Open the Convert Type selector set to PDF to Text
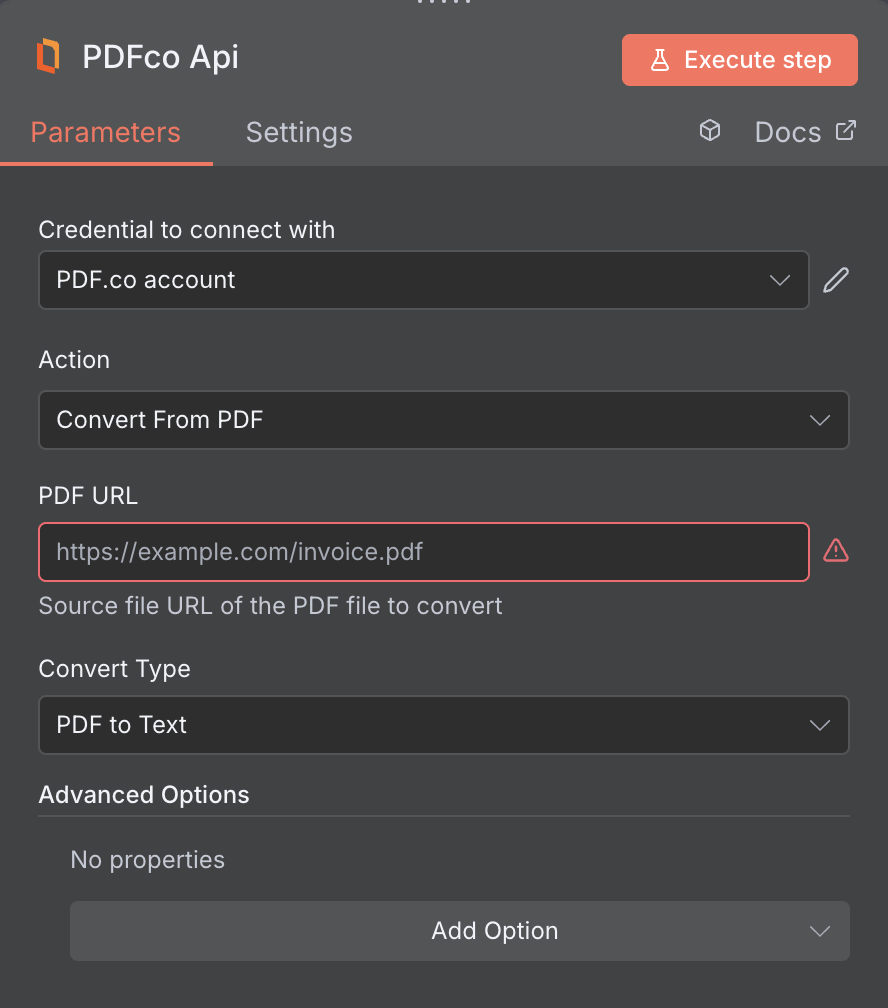Screen dimensions: 888x1008 (x=444, y=725)
